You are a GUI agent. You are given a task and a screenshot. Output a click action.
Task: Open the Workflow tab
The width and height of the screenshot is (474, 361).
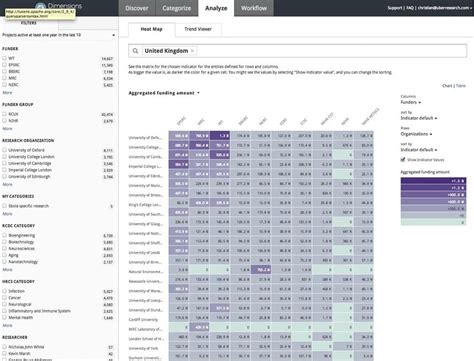tap(254, 8)
